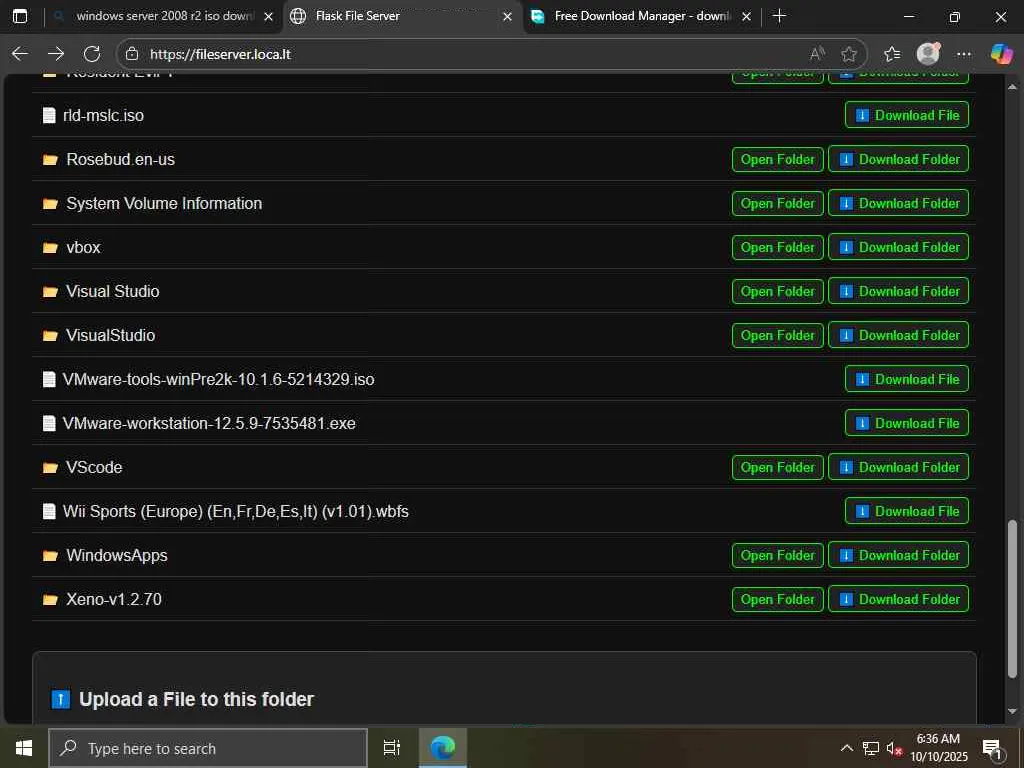This screenshot has width=1024, height=768.
Task: Open the Favorites list icon
Action: tap(891, 54)
